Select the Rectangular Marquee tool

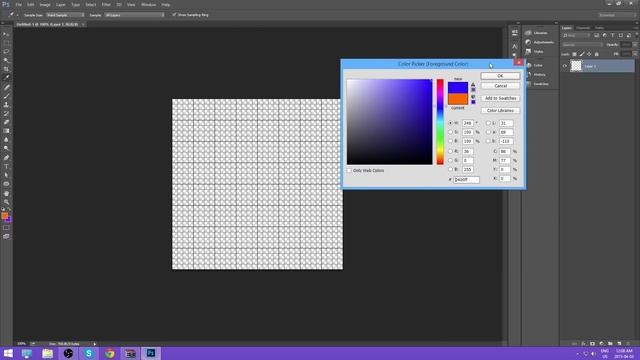click(x=6, y=43)
